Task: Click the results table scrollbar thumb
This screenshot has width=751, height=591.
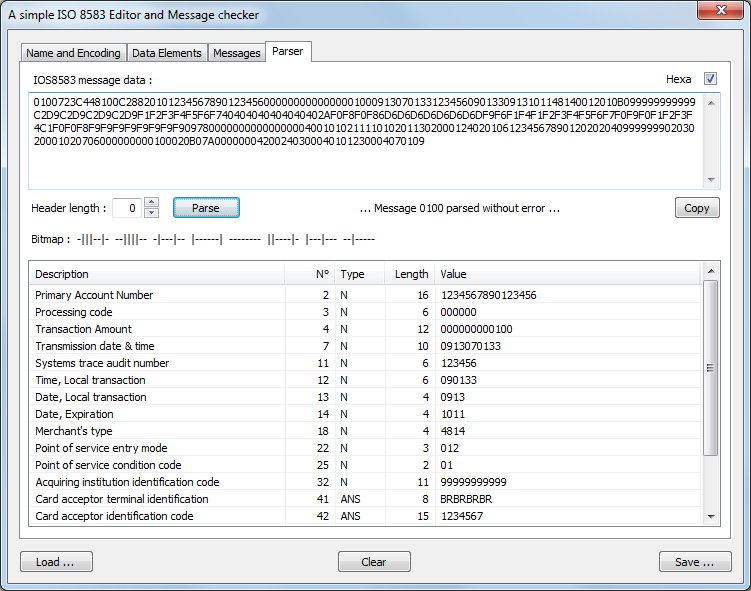Action: pyautogui.click(x=711, y=368)
